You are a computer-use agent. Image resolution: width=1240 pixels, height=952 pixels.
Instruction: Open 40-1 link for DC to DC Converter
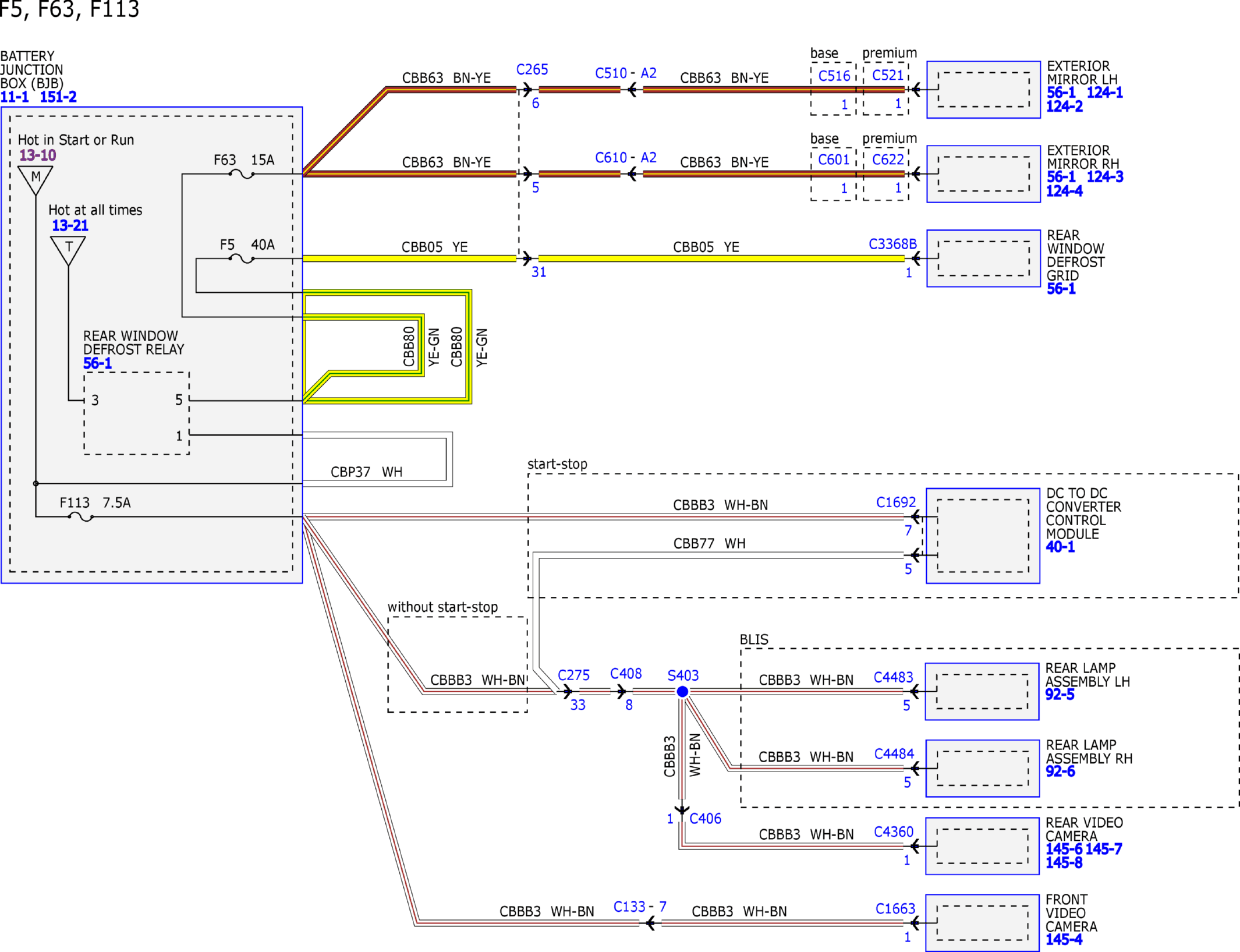point(1060,547)
